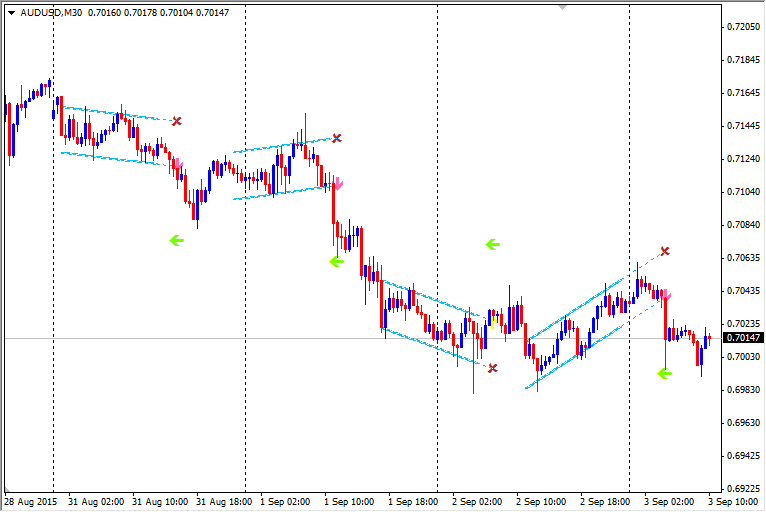Click the 0.69630 price scale label
This screenshot has width=766, height=512.
pyautogui.click(x=744, y=423)
